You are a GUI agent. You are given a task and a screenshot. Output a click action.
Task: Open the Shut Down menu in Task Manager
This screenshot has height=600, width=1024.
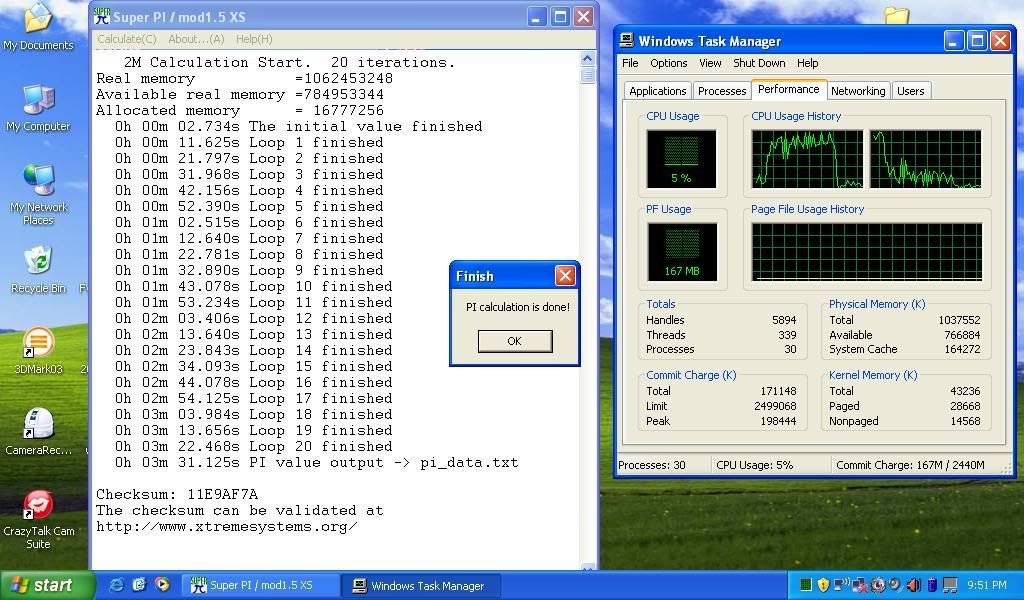tap(759, 63)
